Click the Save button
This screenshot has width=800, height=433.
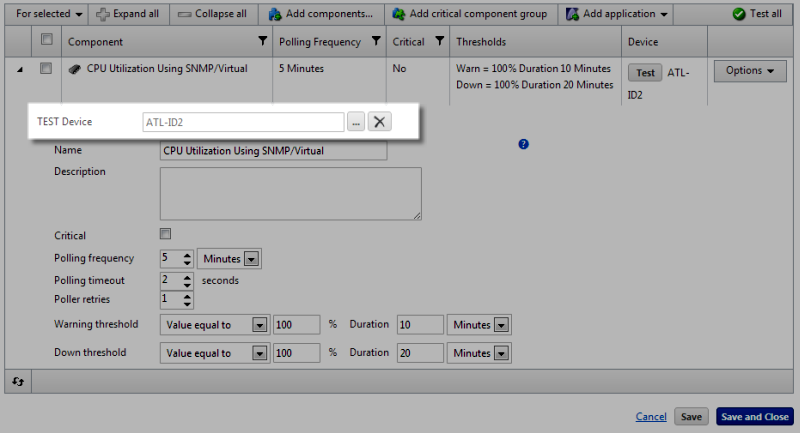coord(691,417)
